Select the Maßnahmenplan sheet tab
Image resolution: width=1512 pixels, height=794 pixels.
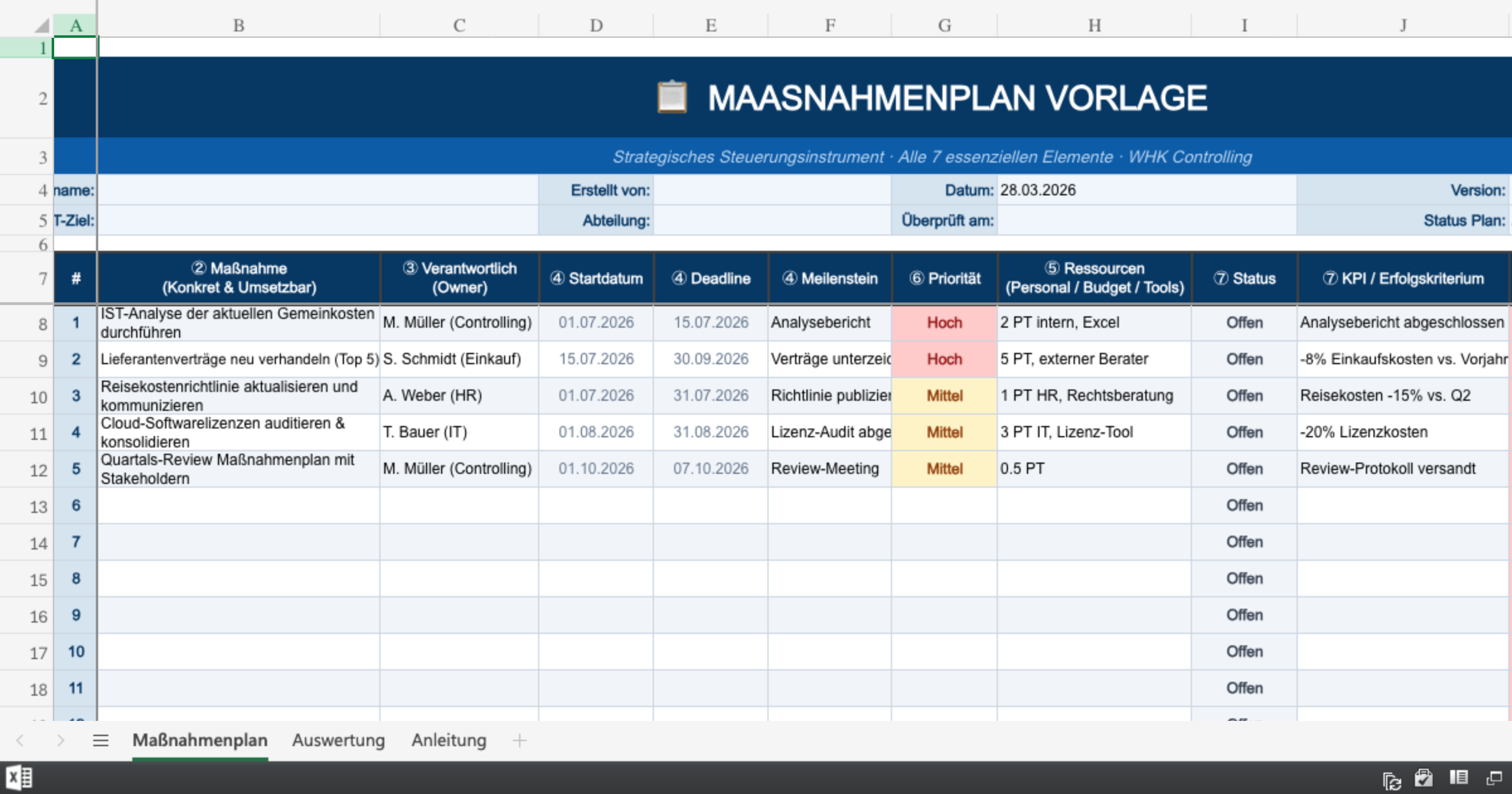pos(200,740)
